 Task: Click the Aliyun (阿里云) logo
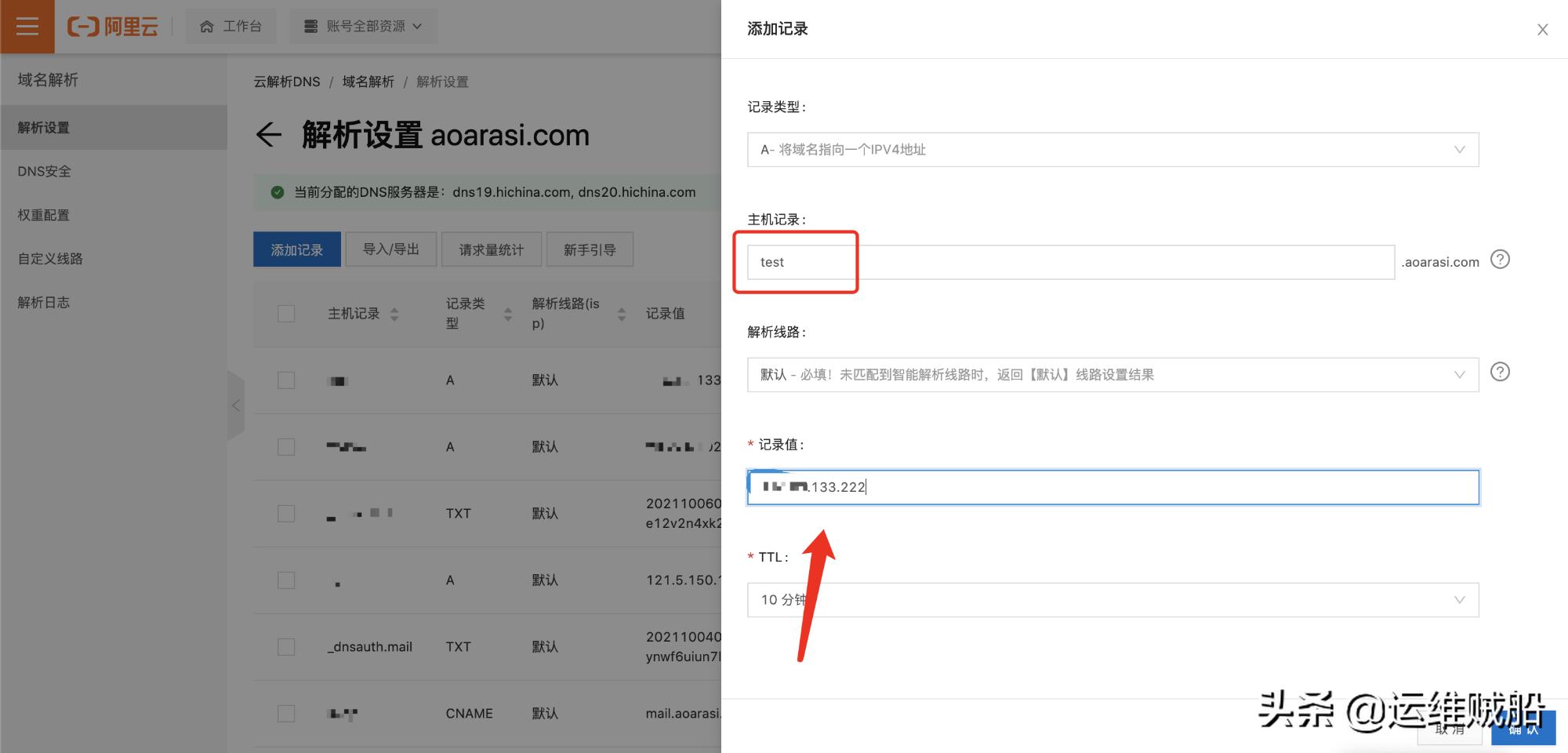[x=113, y=26]
